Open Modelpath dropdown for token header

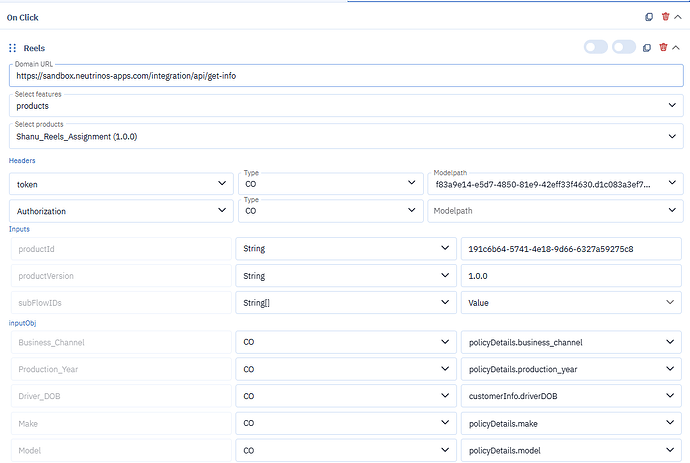(555, 184)
